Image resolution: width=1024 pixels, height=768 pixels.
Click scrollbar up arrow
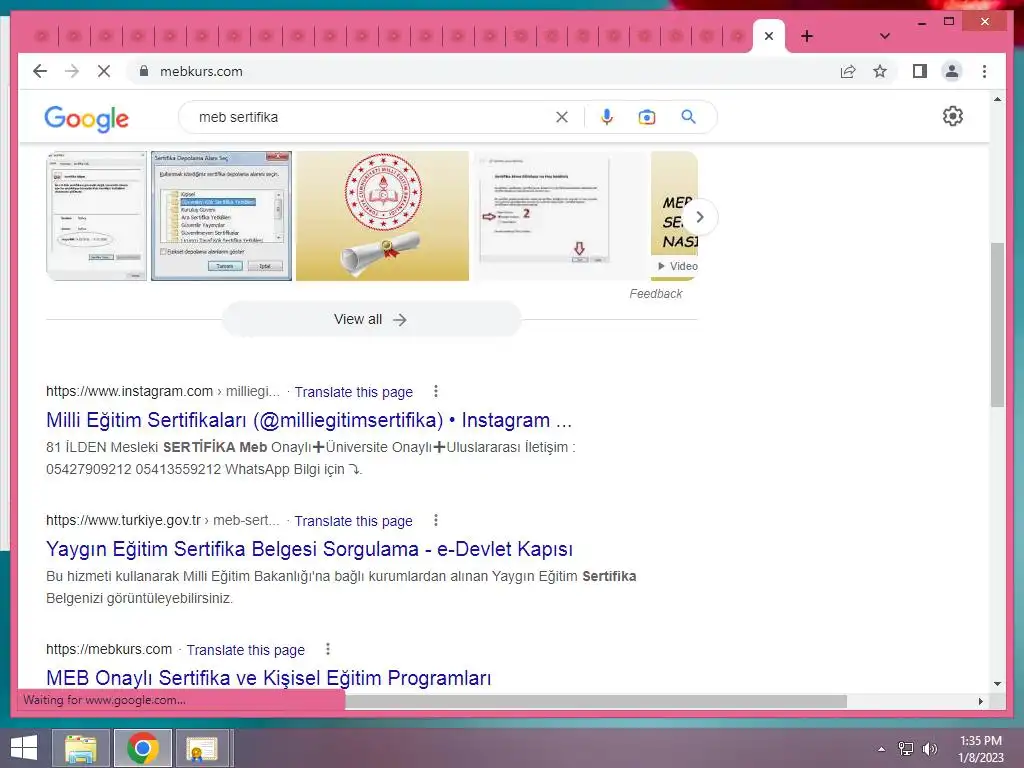click(x=997, y=99)
